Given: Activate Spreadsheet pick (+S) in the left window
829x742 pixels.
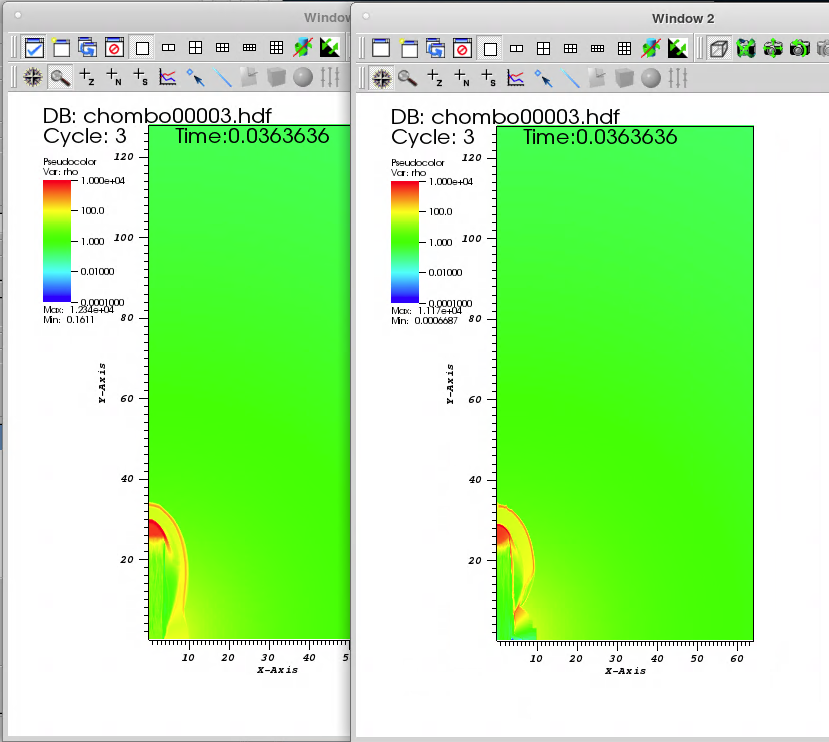Looking at the screenshot, I should (141, 77).
